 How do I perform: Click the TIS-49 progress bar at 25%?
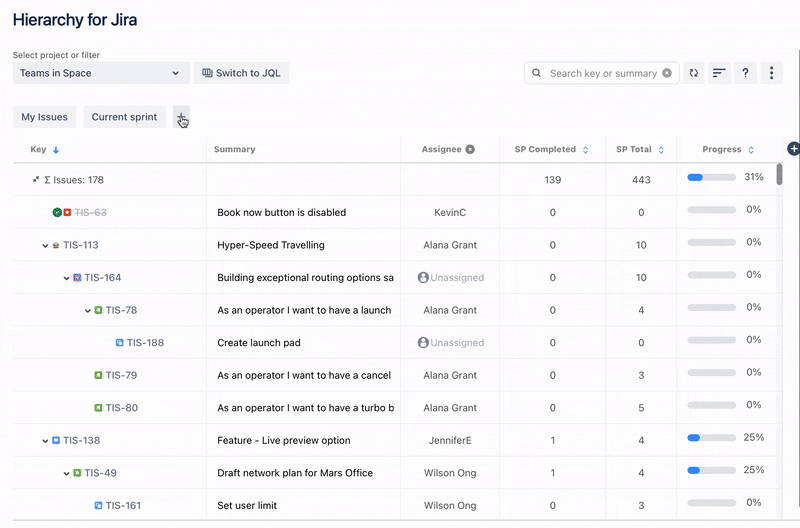711,470
